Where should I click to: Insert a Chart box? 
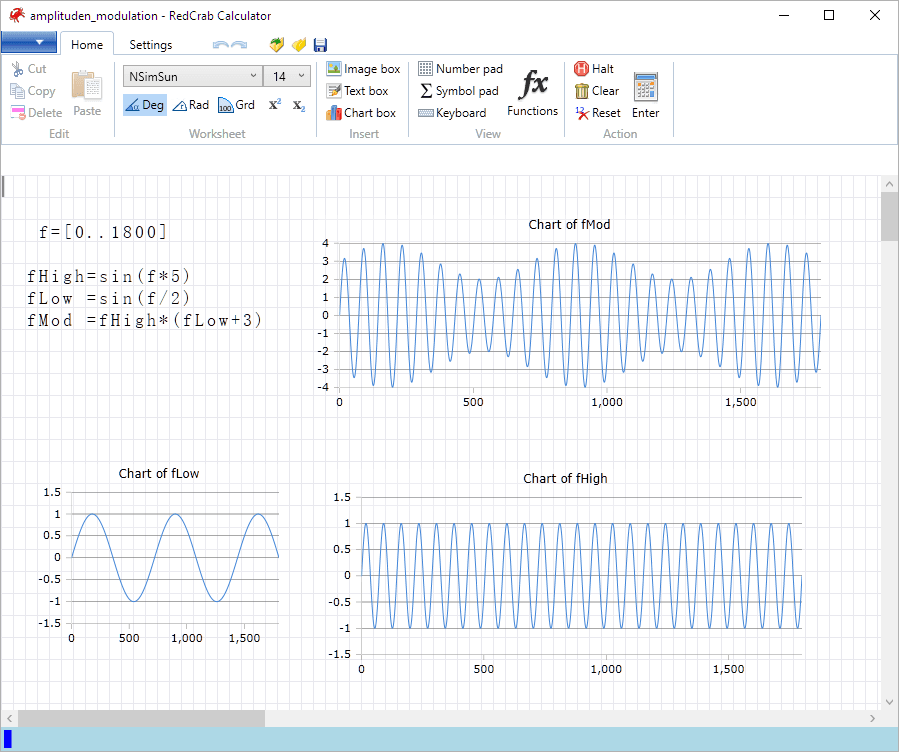click(x=361, y=113)
